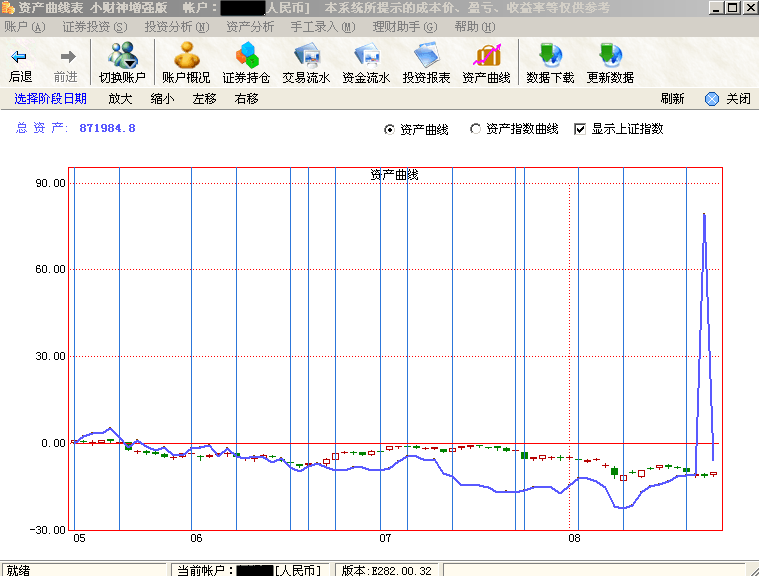The image size is (759, 576).
Task: Uncheck 显示上证指数 checkbox
Action: coord(580,129)
